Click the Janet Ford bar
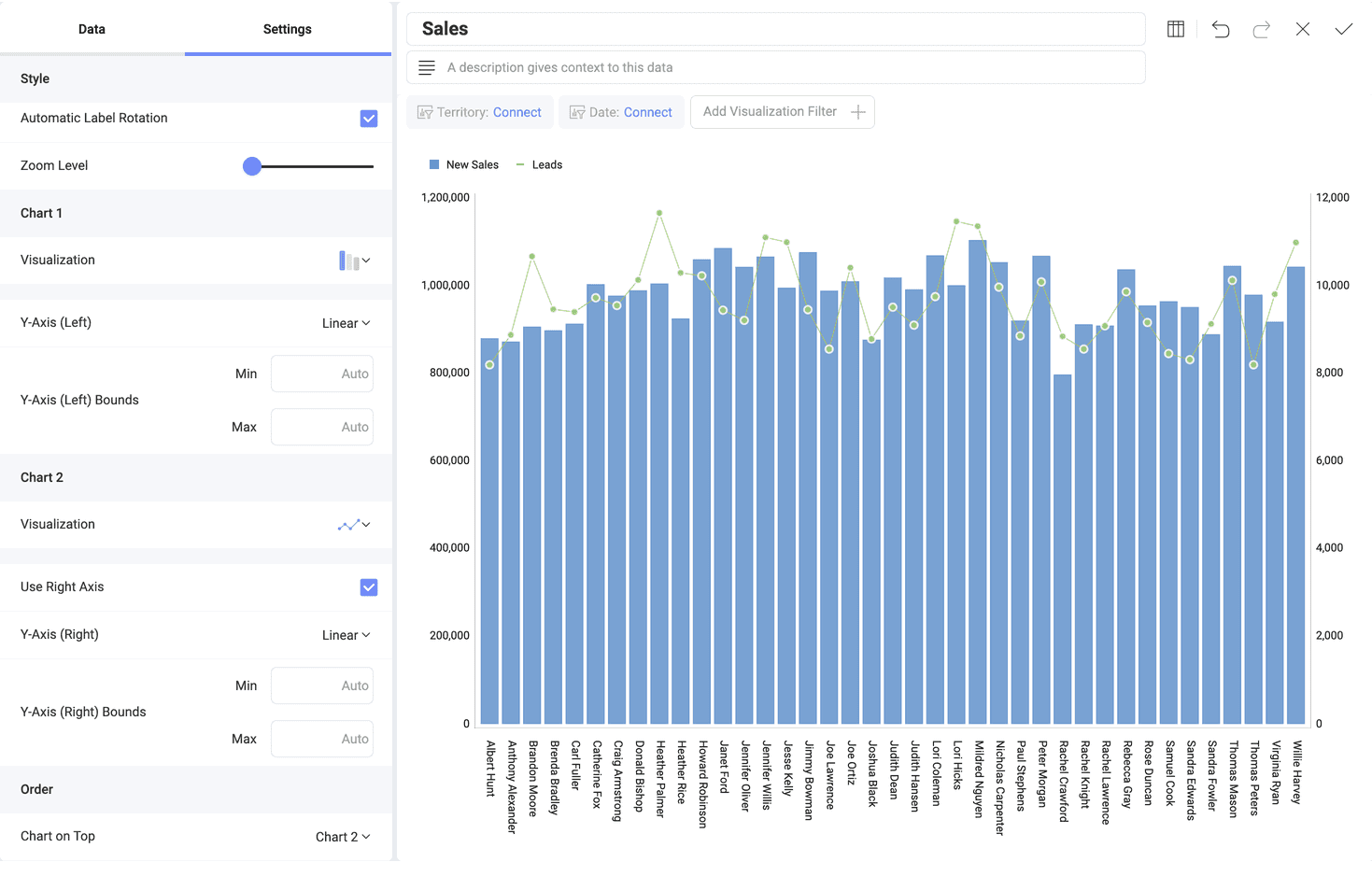Viewport: 1372px width, 876px height. click(x=723, y=486)
